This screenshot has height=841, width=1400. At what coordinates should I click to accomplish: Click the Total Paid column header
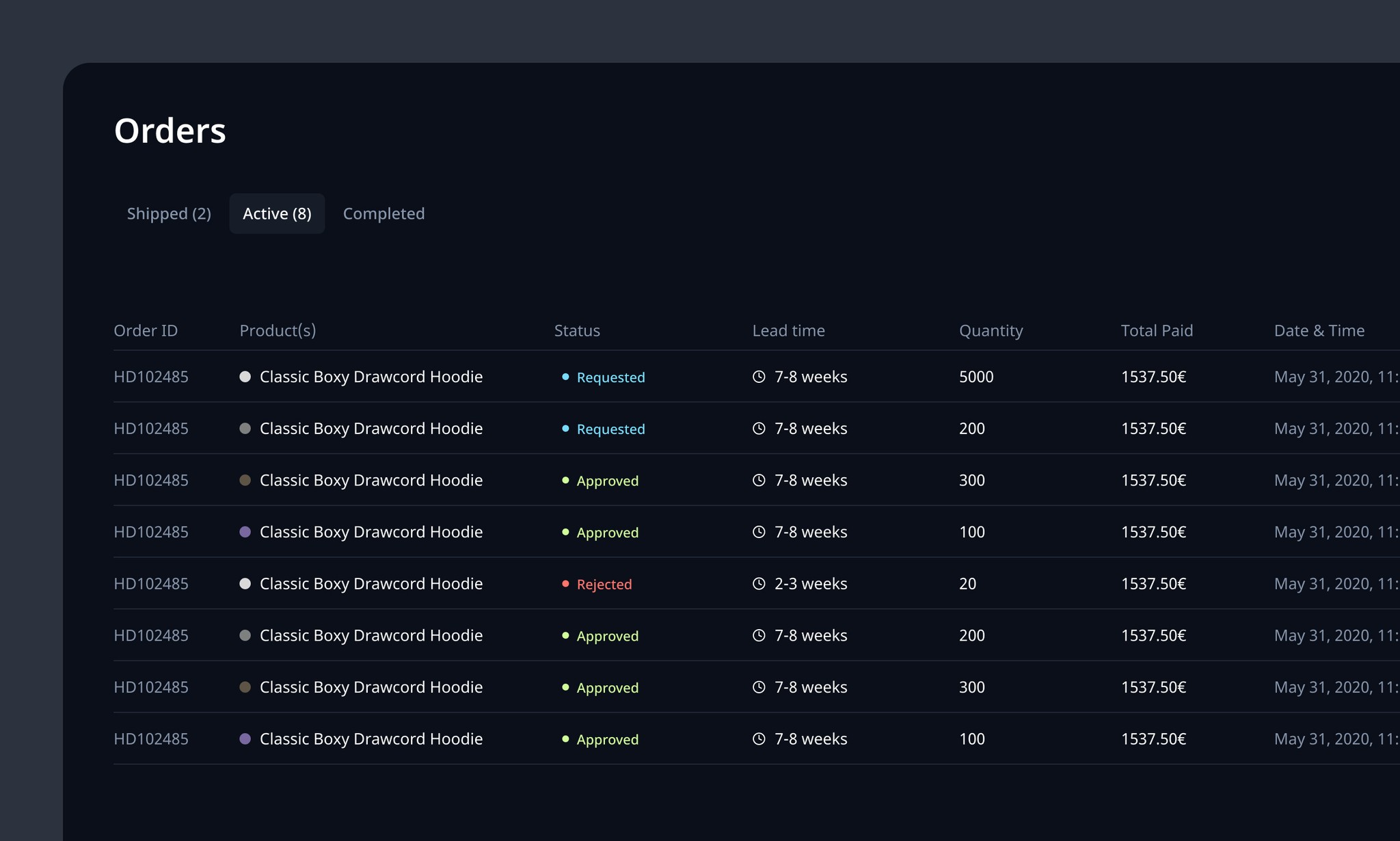[1157, 331]
